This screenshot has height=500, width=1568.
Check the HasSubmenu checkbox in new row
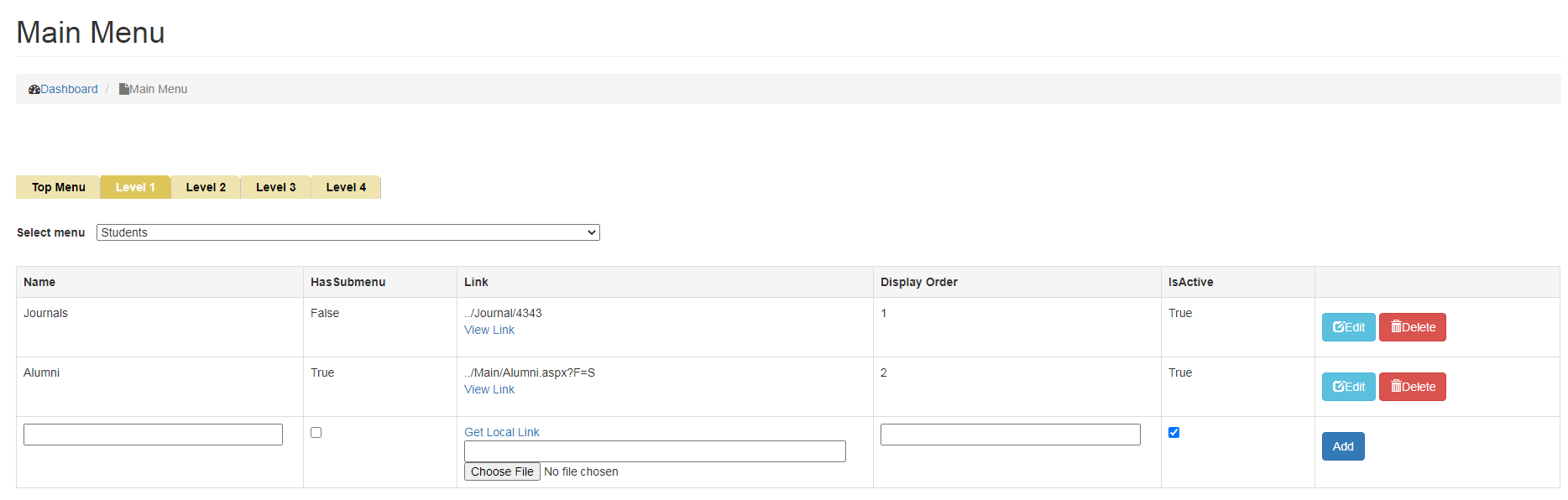pyautogui.click(x=316, y=433)
